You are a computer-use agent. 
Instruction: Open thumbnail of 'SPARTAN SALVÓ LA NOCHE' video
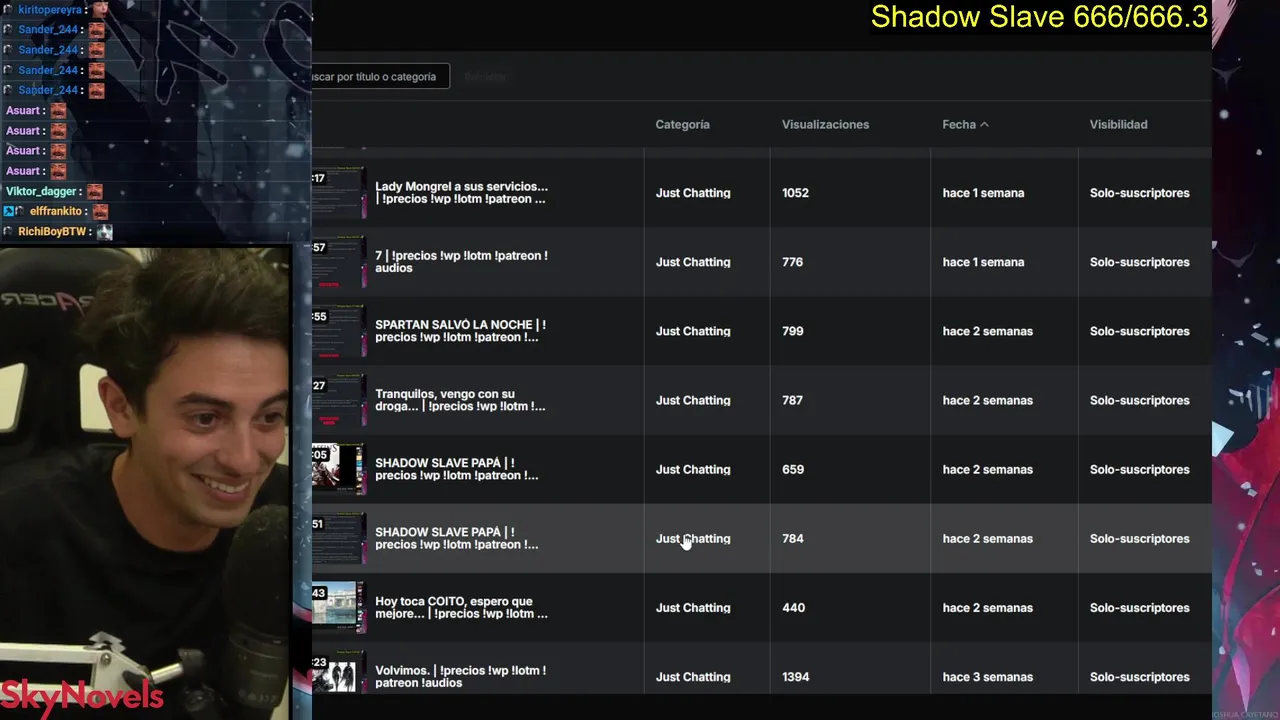pyautogui.click(x=339, y=331)
